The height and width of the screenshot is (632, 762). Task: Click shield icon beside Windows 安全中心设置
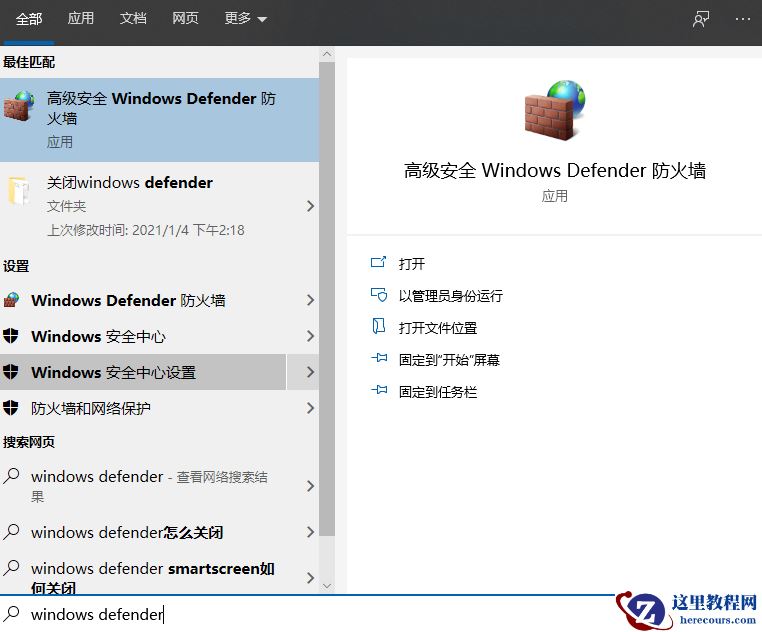pos(11,372)
